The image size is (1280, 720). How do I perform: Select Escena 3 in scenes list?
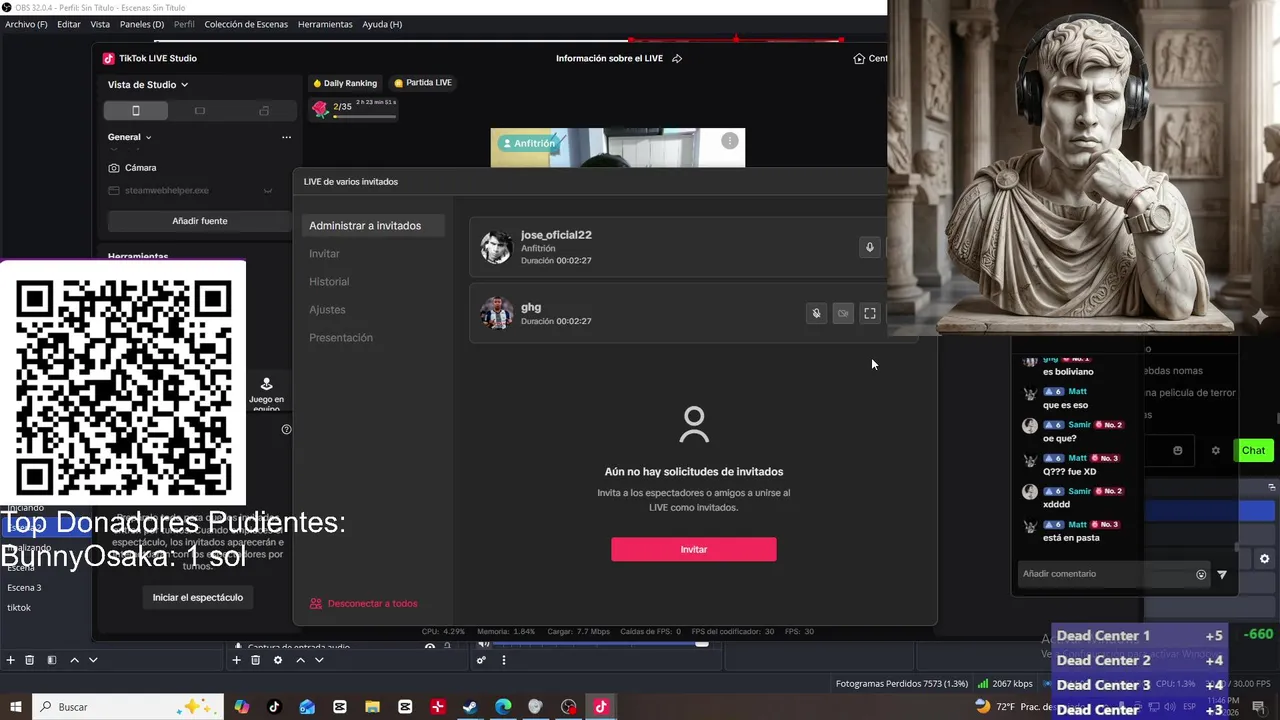coord(24,588)
